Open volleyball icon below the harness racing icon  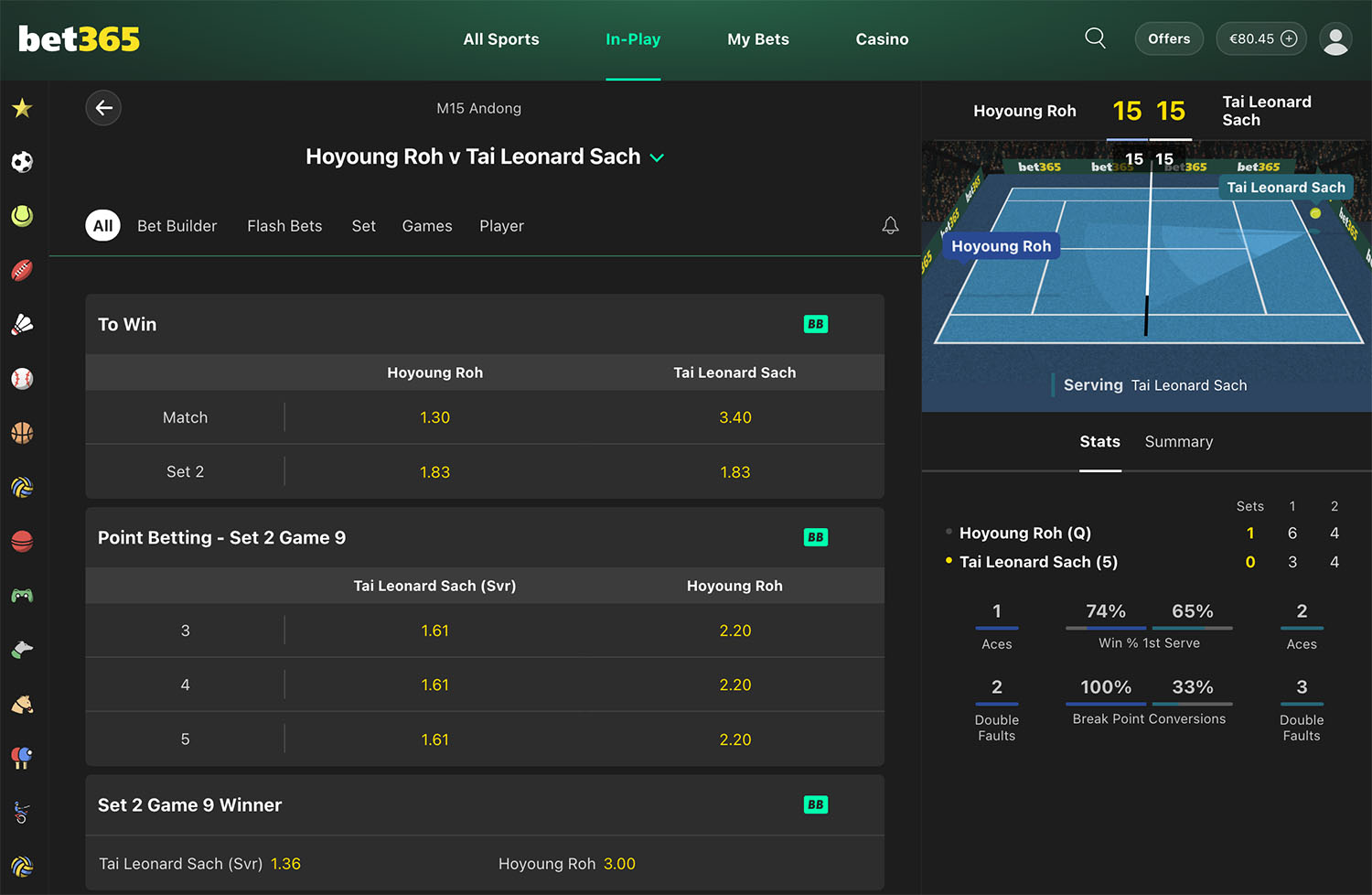coord(22,866)
